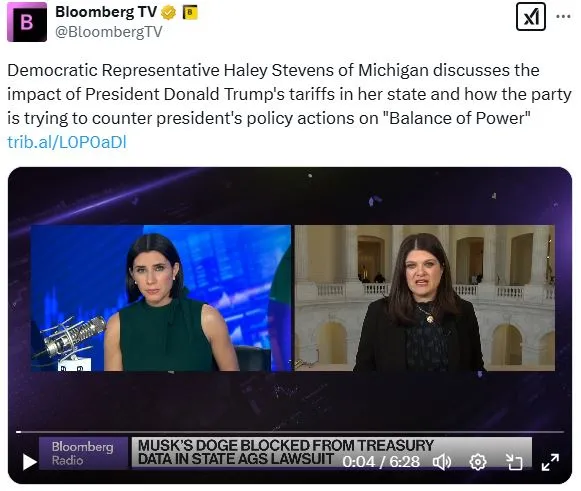
Task: Click the Haley Stevens video frame
Action: click(425, 298)
